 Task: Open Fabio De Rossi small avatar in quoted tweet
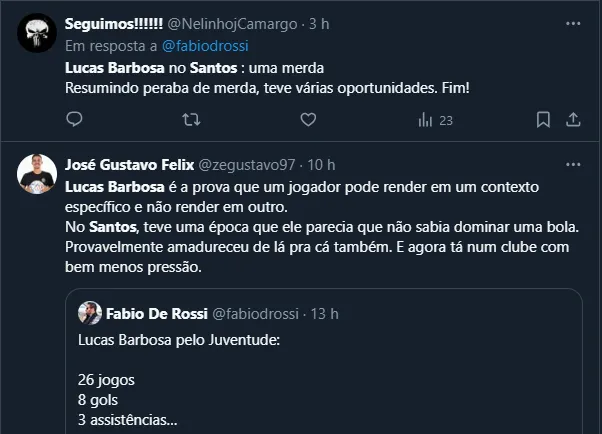89,312
